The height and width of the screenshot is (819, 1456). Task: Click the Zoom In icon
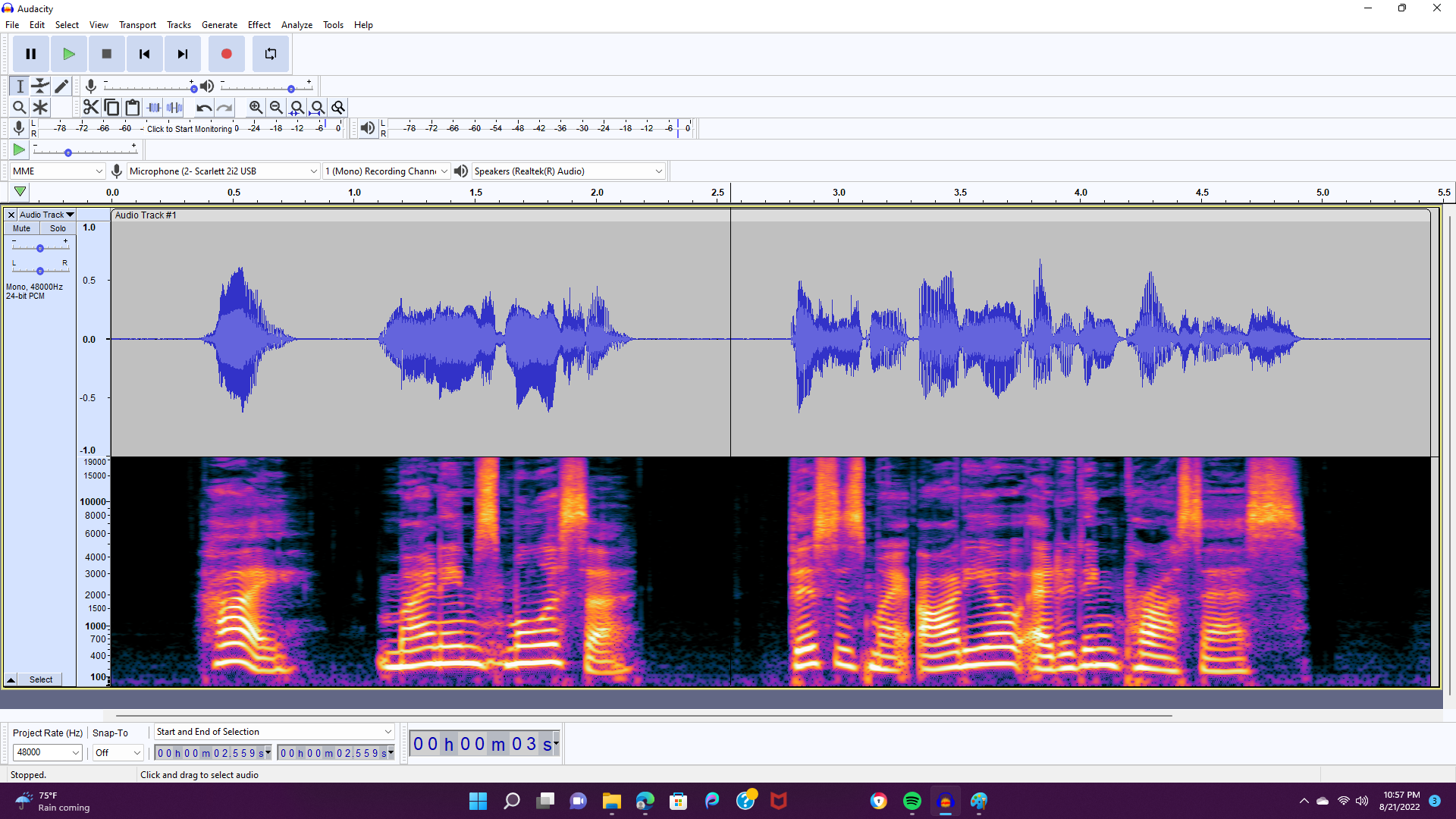click(x=256, y=107)
